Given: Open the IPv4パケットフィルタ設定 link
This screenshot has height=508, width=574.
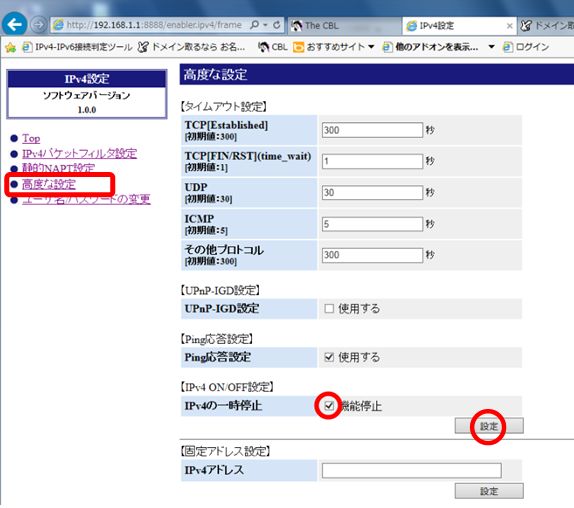Looking at the screenshot, I should pos(79,153).
